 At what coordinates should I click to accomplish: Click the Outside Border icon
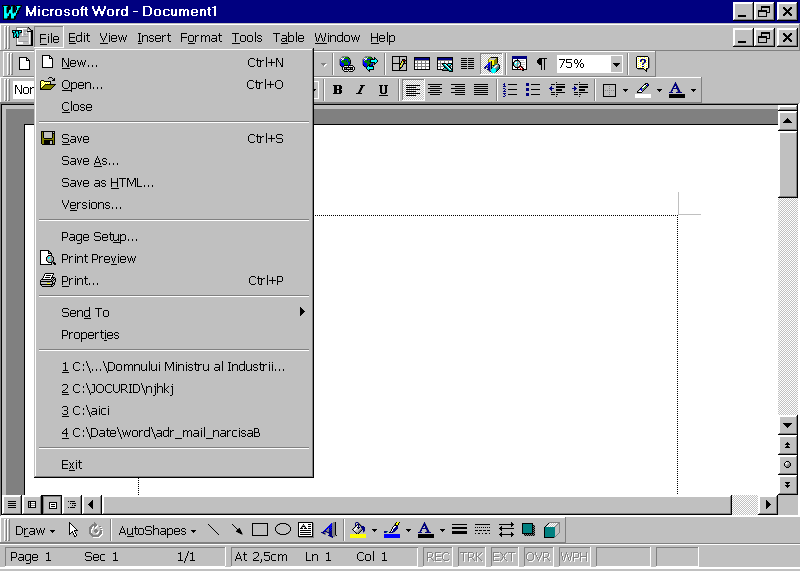(609, 90)
